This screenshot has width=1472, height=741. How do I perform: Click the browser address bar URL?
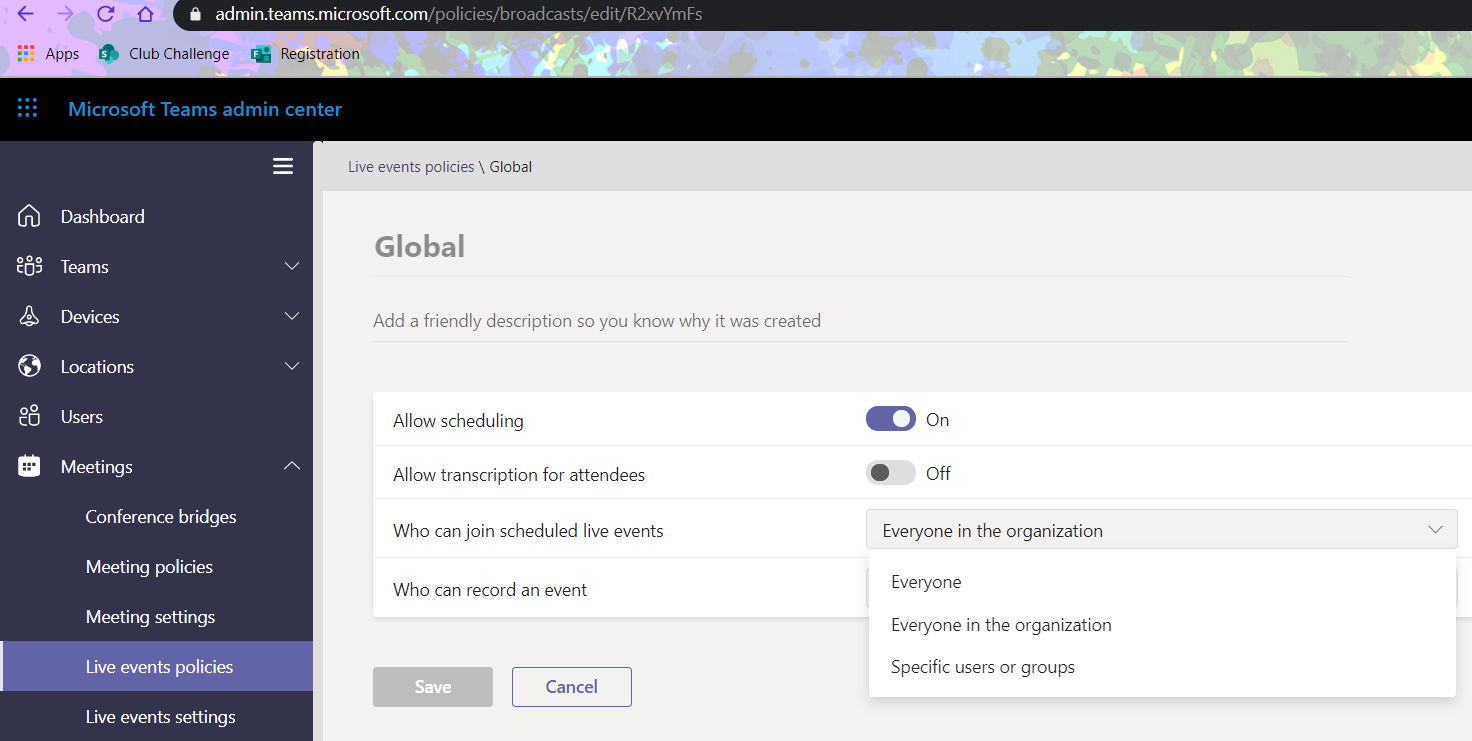tap(459, 15)
